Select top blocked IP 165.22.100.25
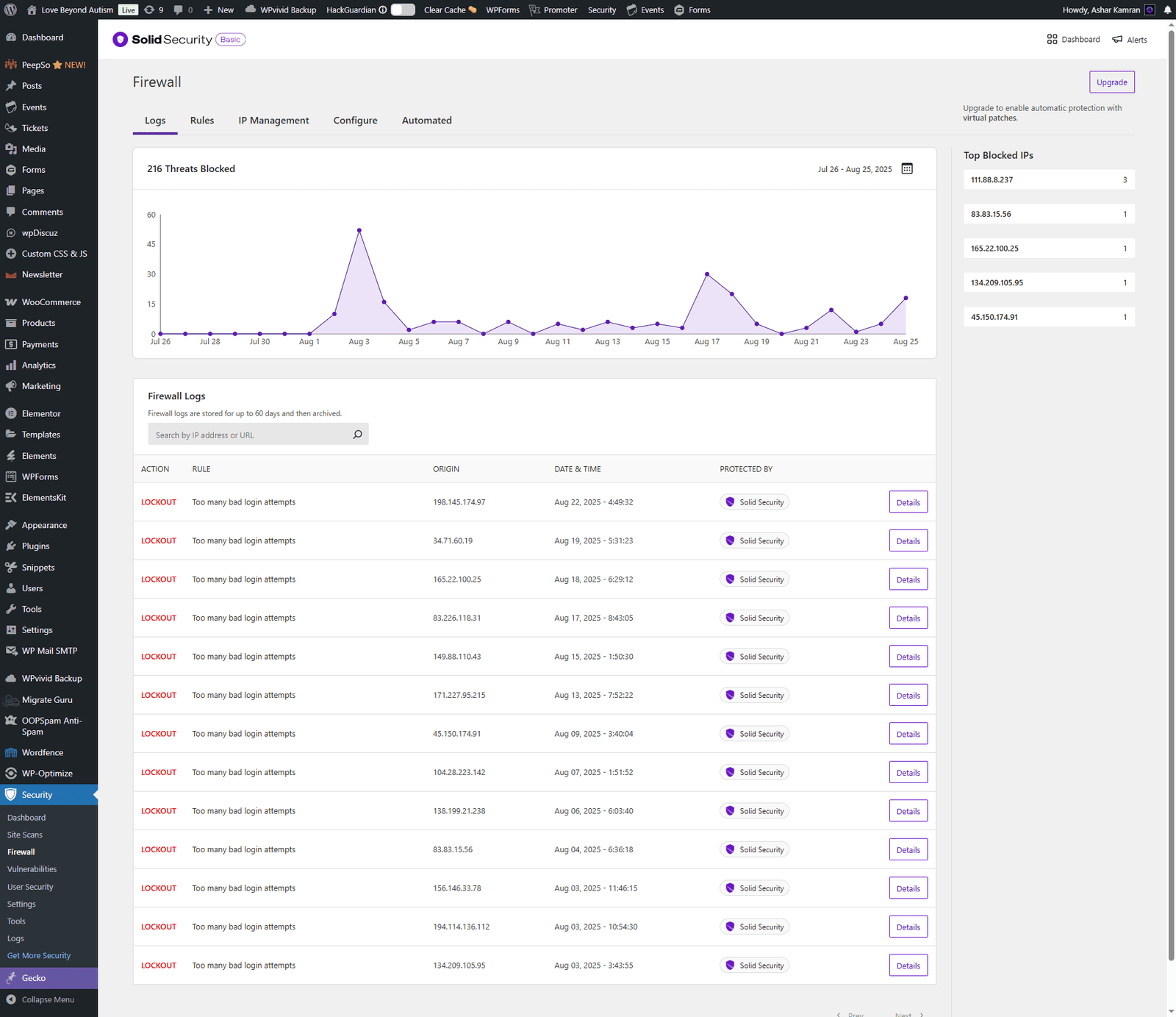 click(1049, 249)
